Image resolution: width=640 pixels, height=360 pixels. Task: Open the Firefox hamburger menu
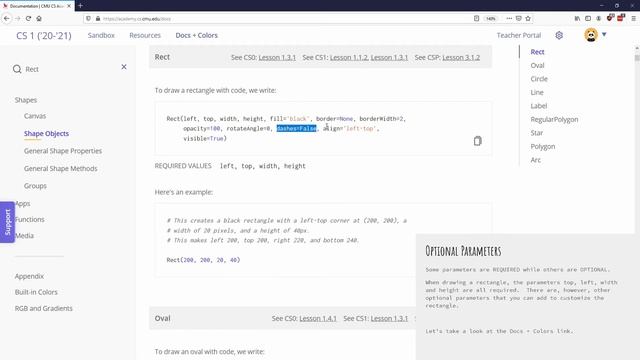click(633, 18)
